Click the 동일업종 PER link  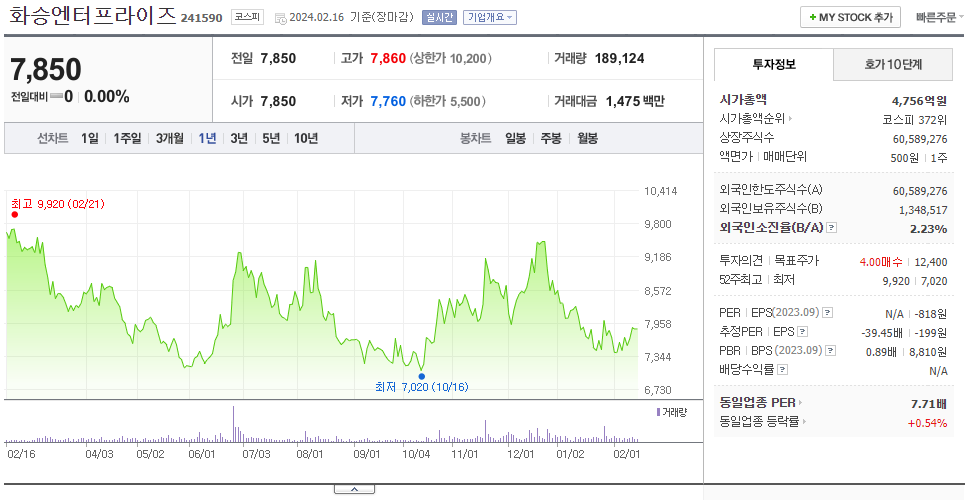(x=757, y=403)
